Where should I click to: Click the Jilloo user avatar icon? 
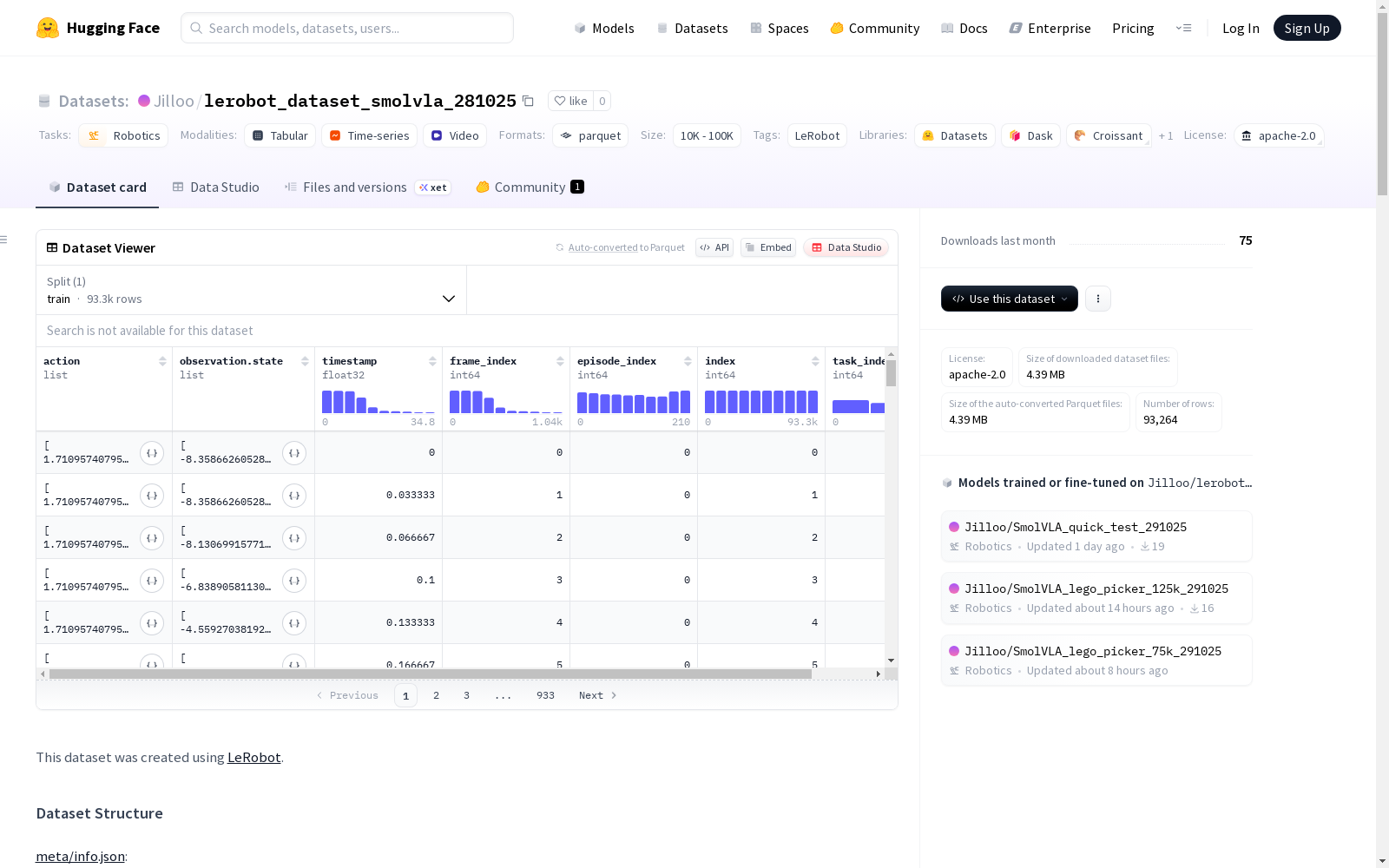pos(144,101)
